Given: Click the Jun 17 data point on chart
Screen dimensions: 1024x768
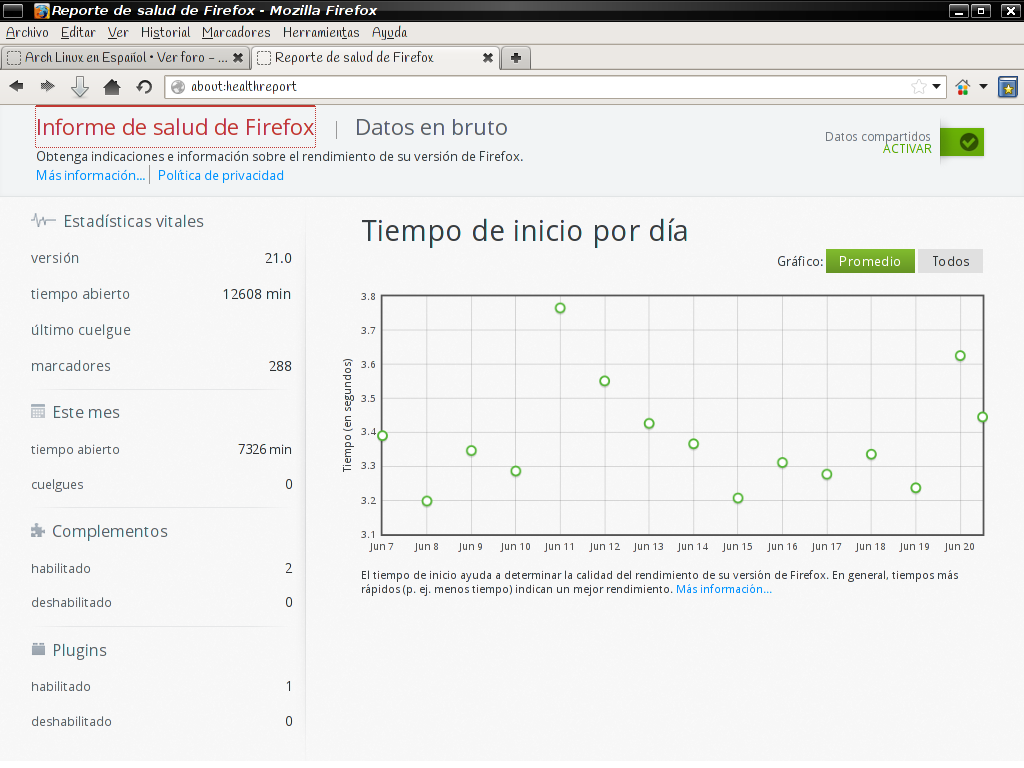Looking at the screenshot, I should (x=827, y=474).
